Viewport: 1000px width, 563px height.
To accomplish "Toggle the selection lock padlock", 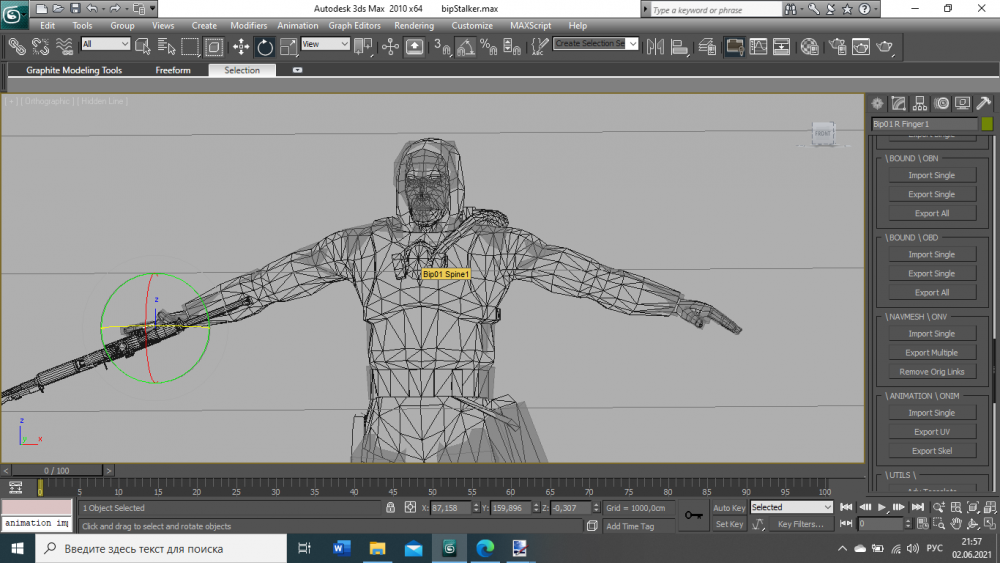I will (391, 508).
